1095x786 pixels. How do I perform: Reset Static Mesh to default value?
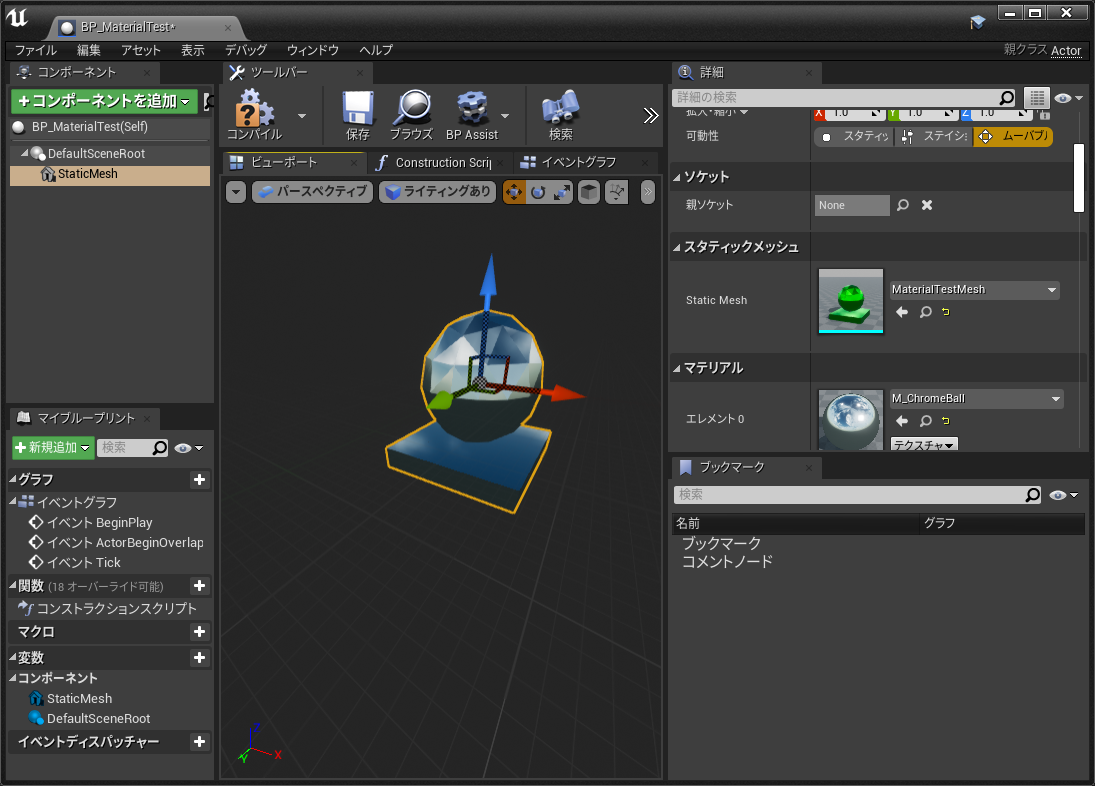tap(946, 312)
